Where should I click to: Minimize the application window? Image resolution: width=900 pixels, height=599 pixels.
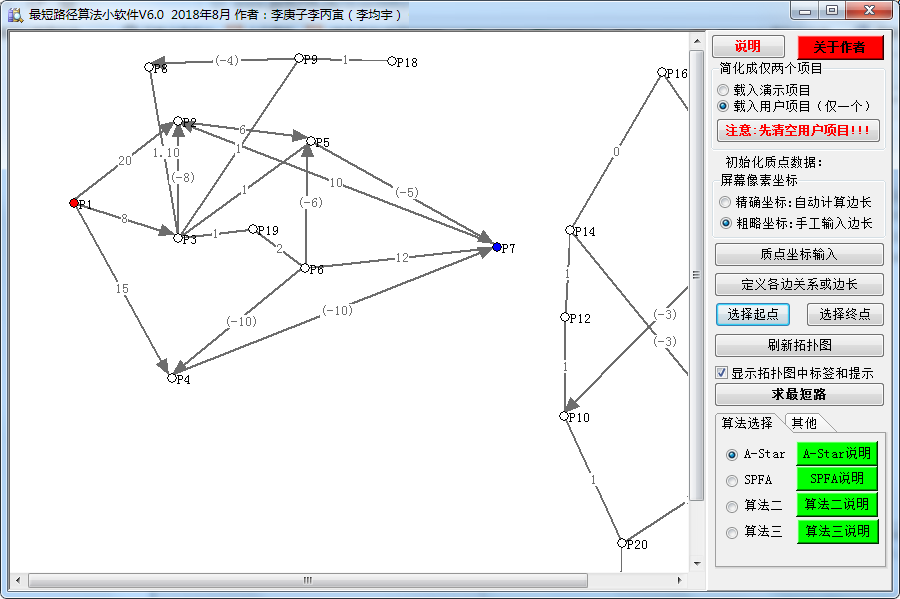805,11
